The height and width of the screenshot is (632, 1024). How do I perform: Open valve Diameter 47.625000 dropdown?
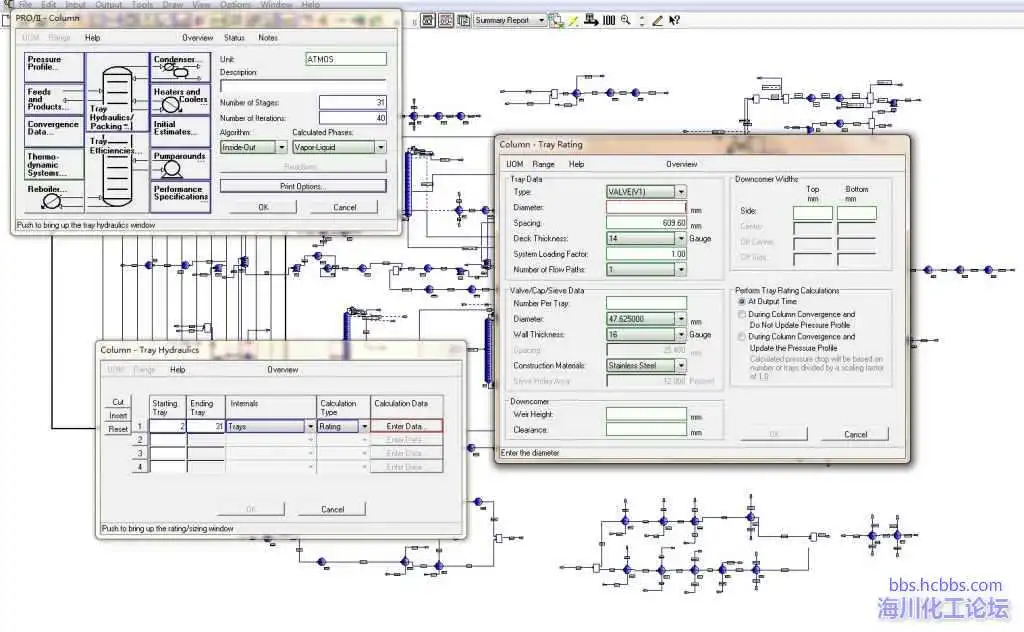point(681,319)
